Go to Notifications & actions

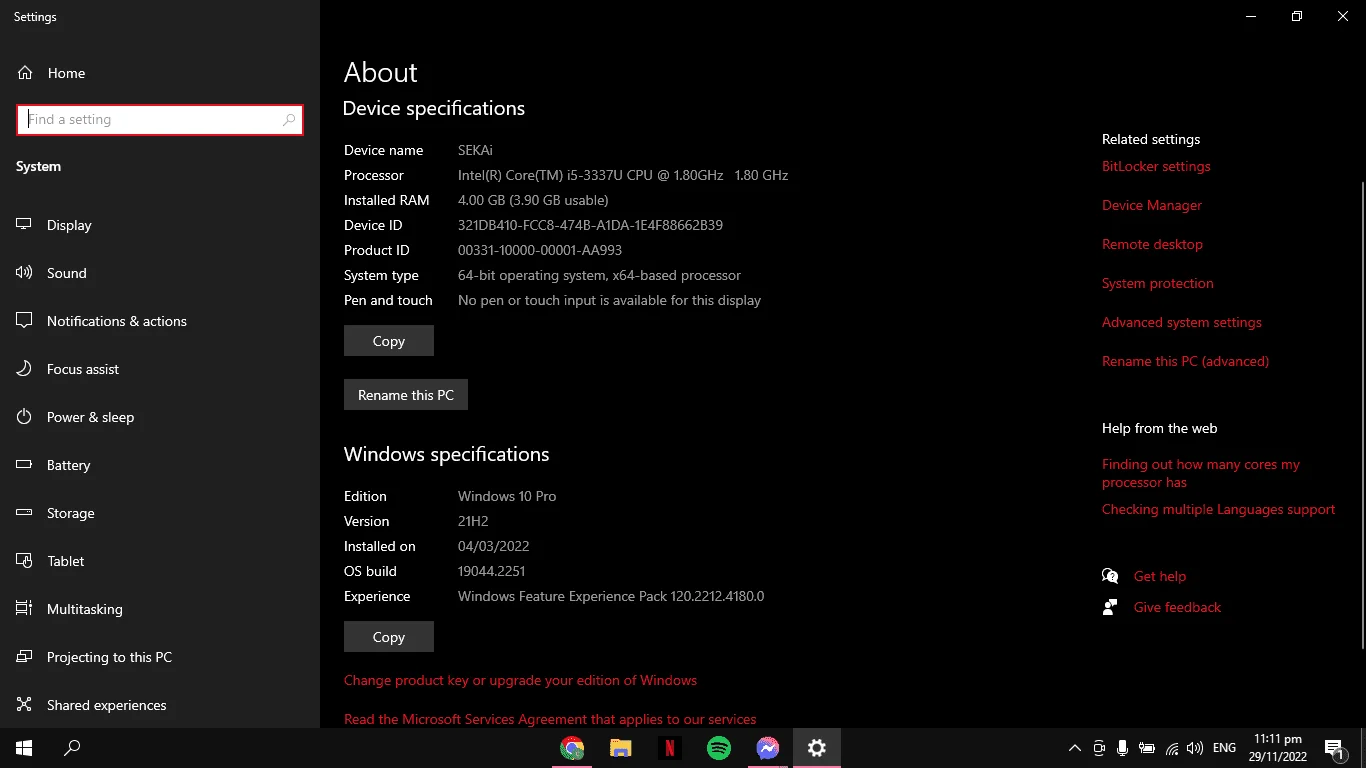[x=160, y=321]
